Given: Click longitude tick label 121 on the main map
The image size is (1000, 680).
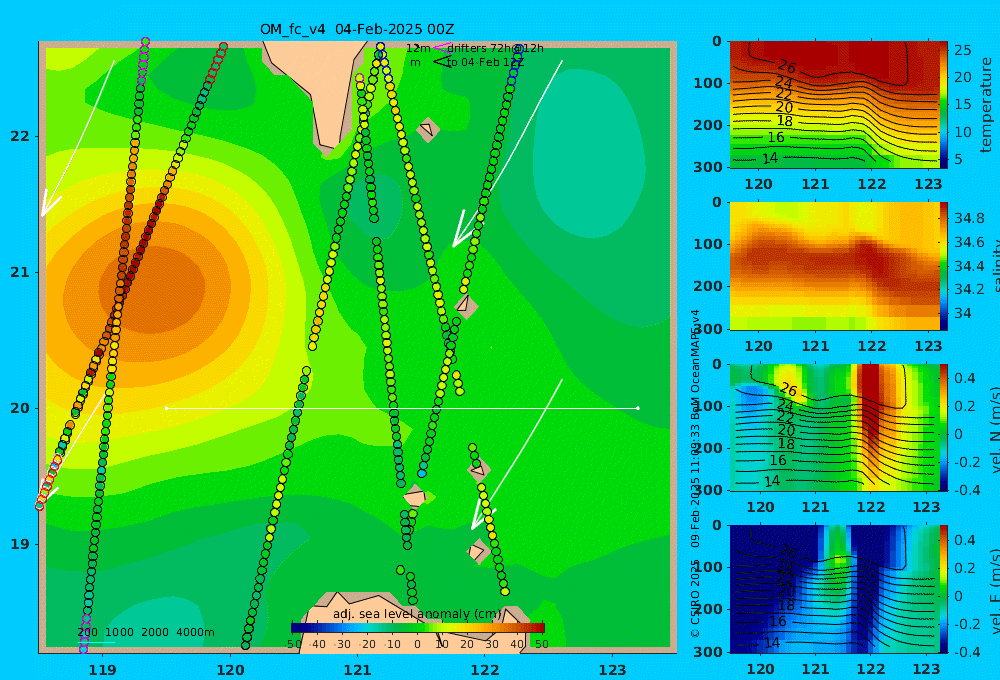Looking at the screenshot, I should pos(357,670).
